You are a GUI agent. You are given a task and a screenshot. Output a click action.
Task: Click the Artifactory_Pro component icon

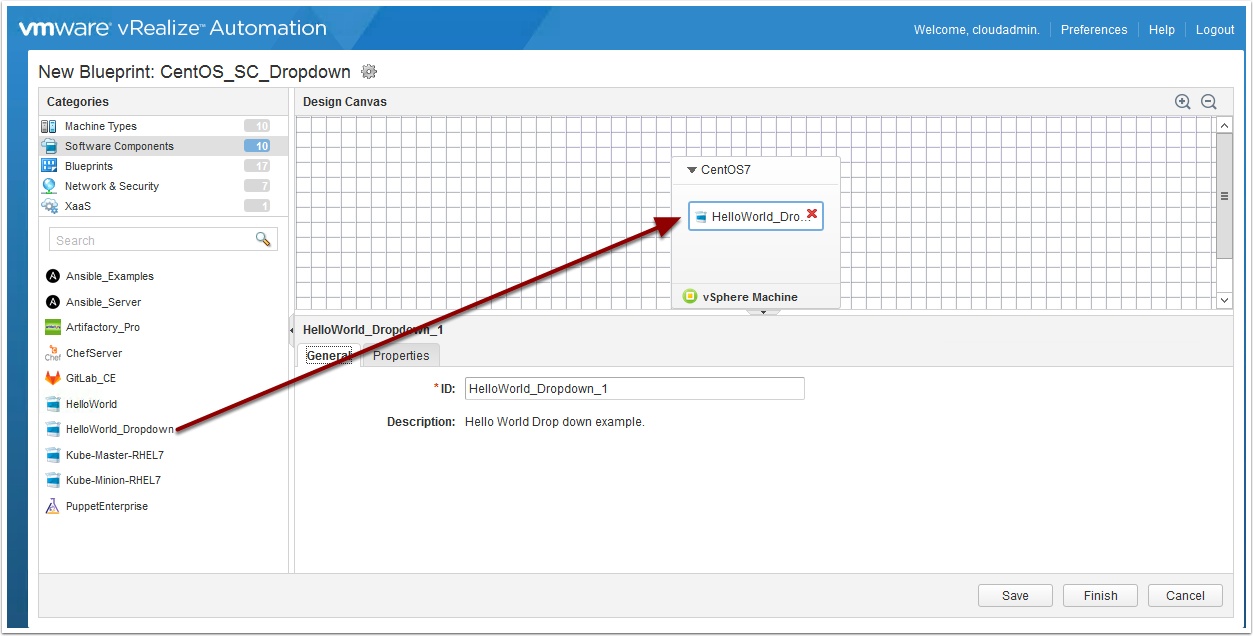[x=53, y=327]
